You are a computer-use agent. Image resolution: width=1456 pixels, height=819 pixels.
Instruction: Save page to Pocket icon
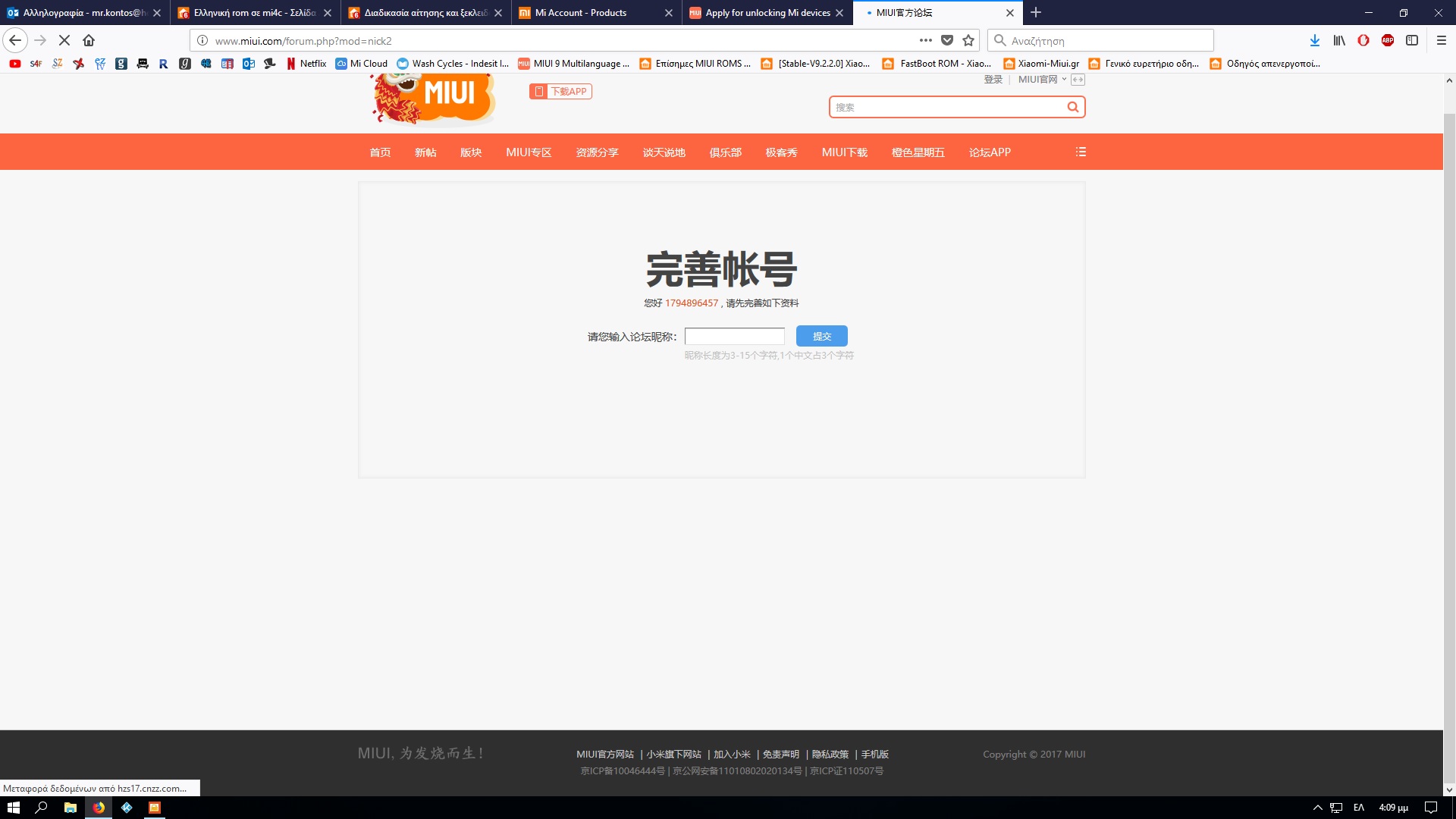[x=947, y=41]
